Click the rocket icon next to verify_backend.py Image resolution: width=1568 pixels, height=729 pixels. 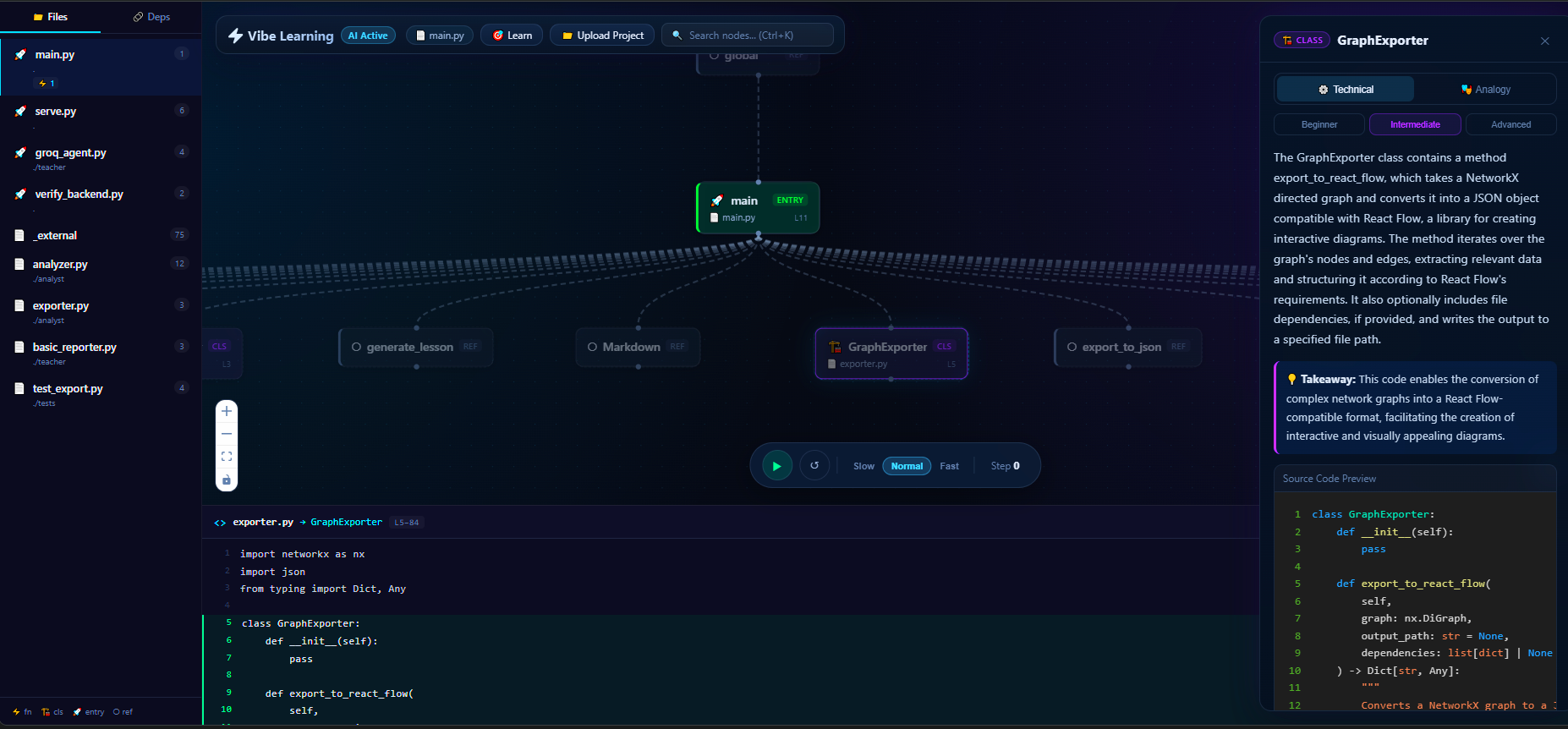click(x=20, y=194)
